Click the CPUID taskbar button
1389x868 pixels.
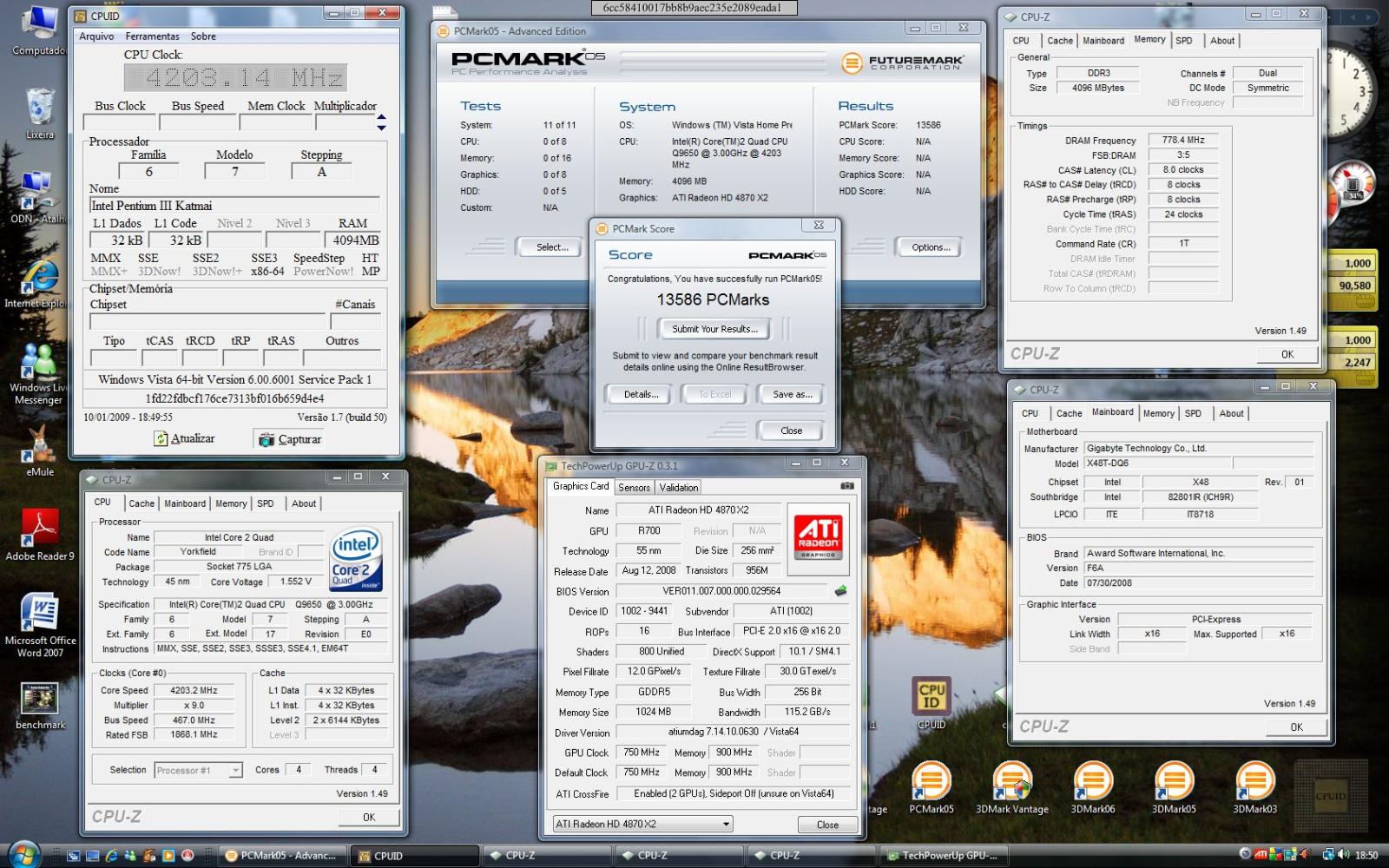pyautogui.click(x=414, y=855)
